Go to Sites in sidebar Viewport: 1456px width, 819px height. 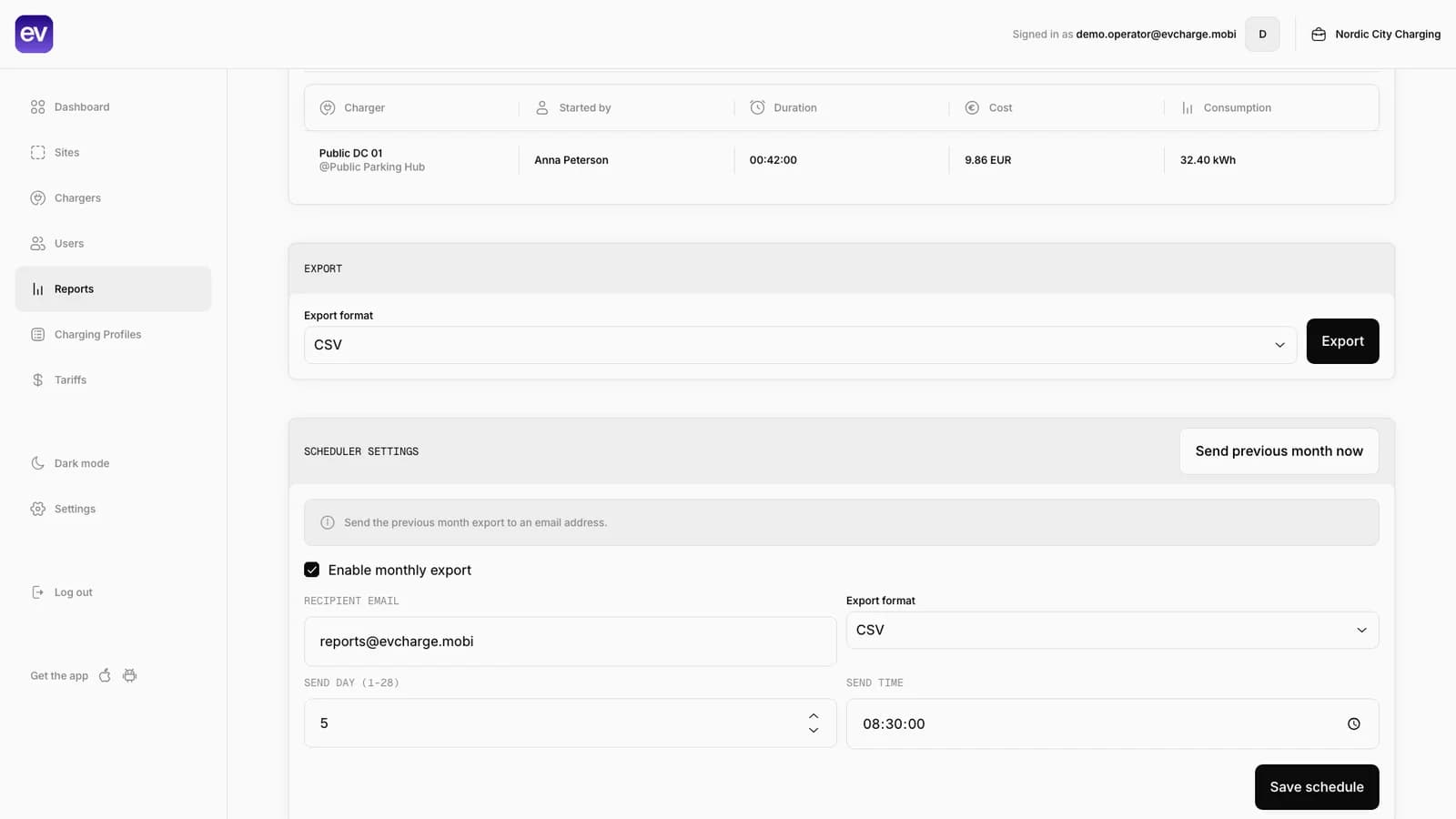(x=113, y=152)
